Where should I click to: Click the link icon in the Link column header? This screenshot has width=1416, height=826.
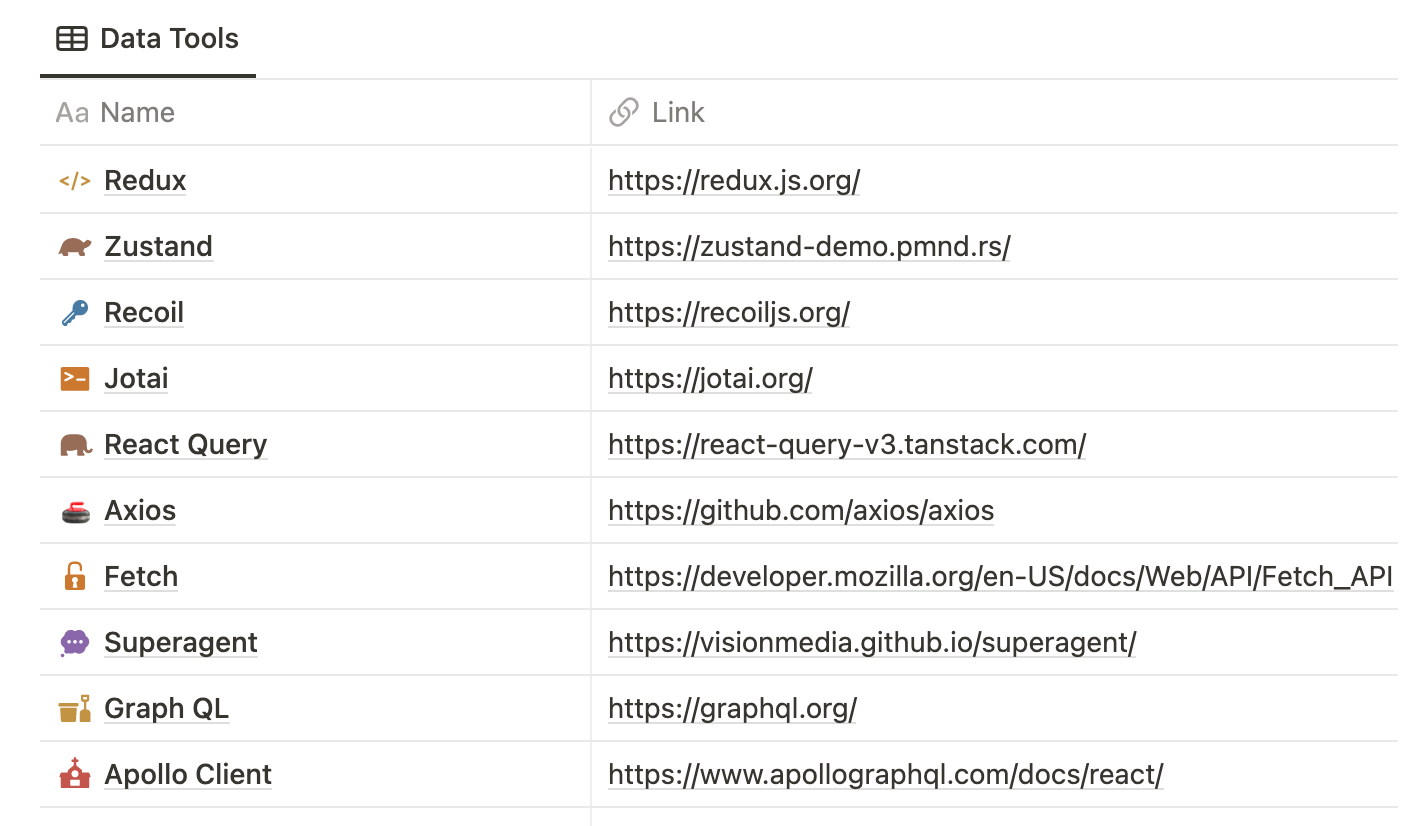[x=623, y=112]
